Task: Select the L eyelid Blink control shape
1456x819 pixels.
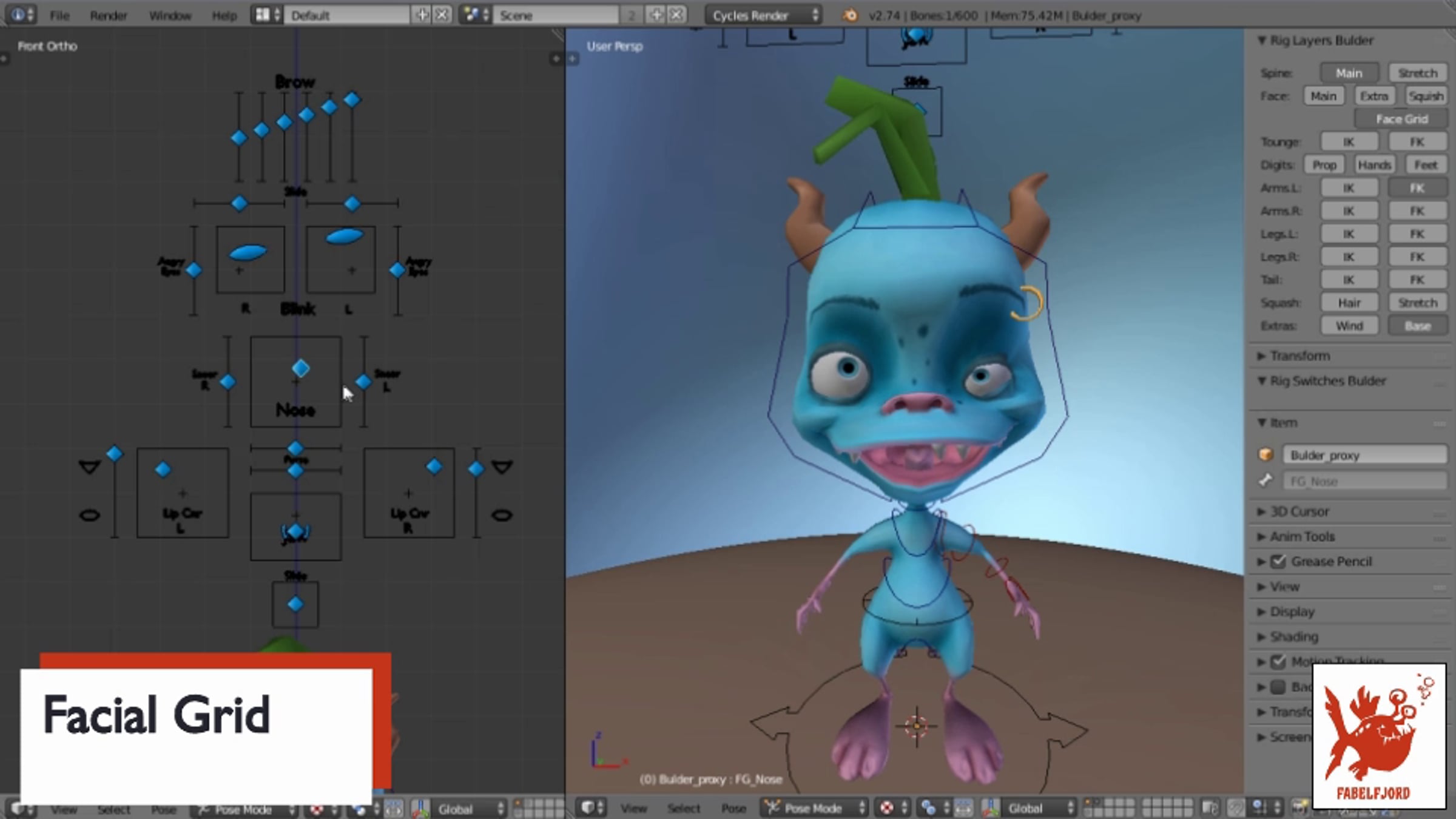Action: [x=345, y=235]
